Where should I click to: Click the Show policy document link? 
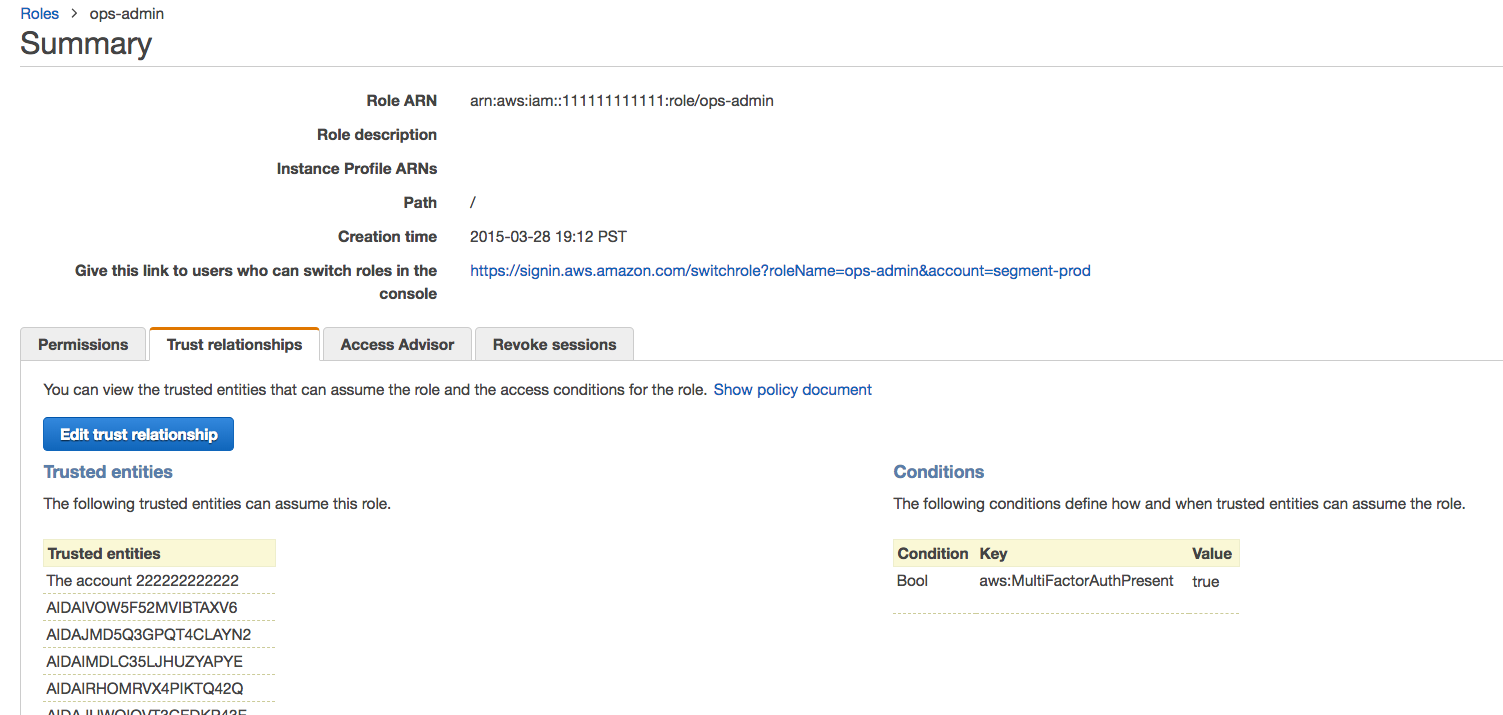coord(792,390)
